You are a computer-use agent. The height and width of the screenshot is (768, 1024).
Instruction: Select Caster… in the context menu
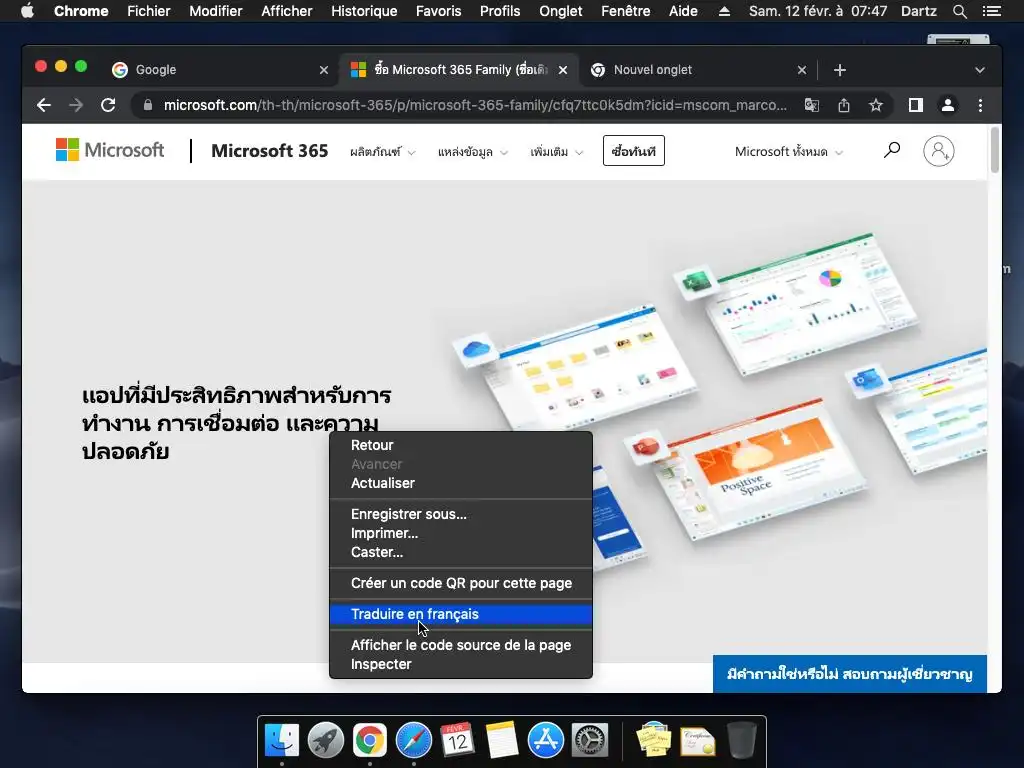pyautogui.click(x=461, y=552)
